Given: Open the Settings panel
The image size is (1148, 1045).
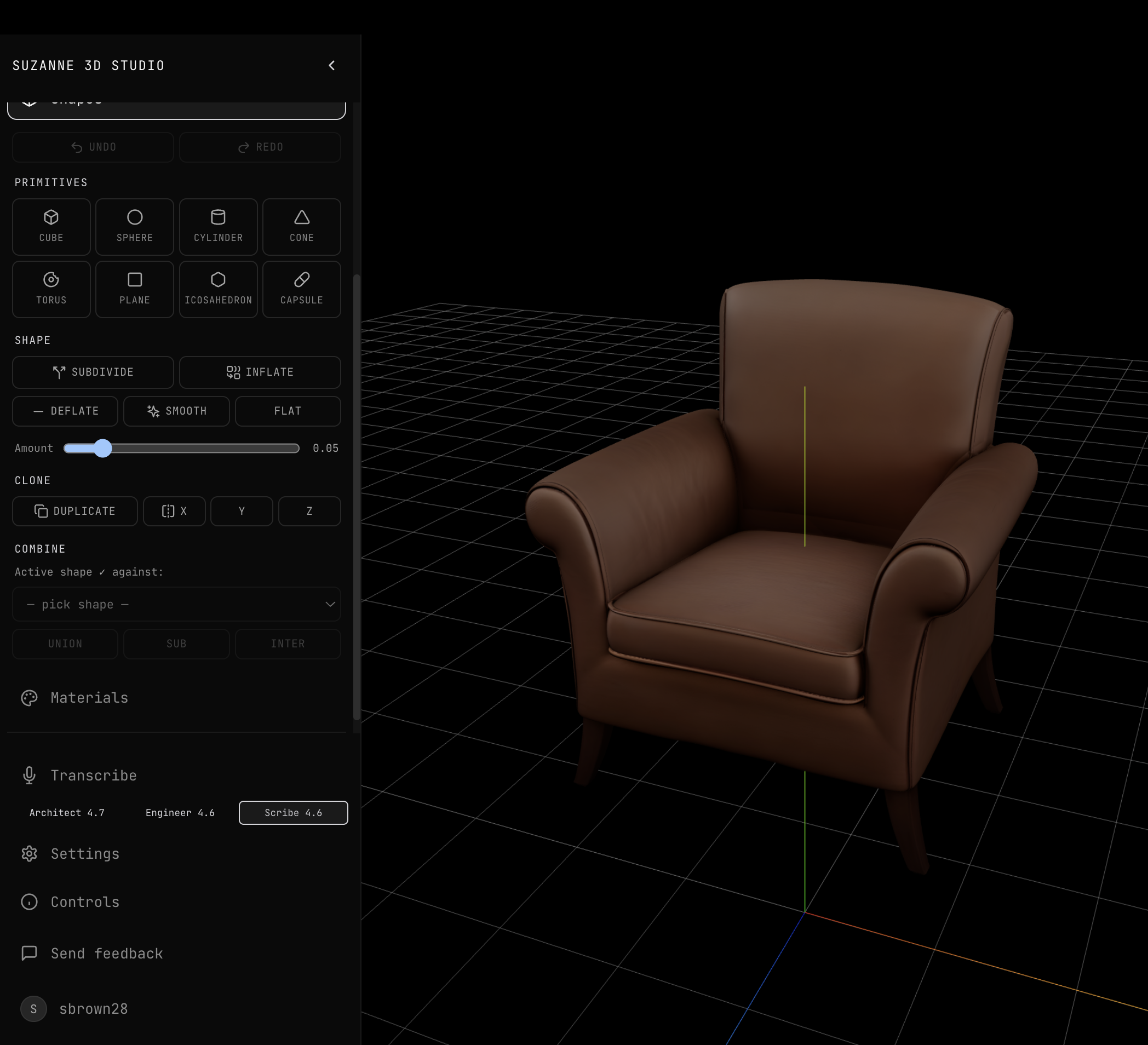Looking at the screenshot, I should [x=84, y=853].
